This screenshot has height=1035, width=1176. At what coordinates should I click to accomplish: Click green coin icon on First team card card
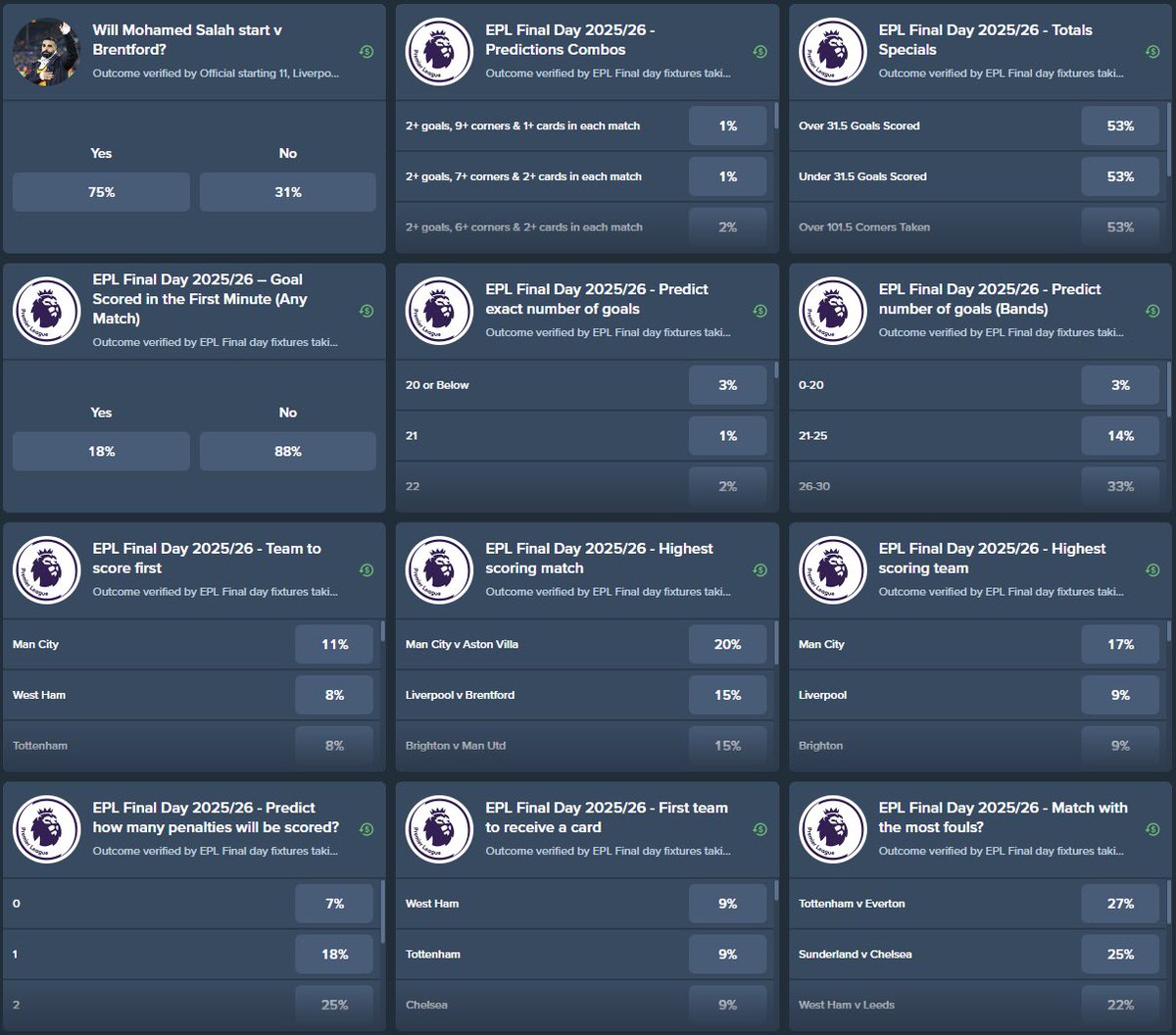[759, 829]
